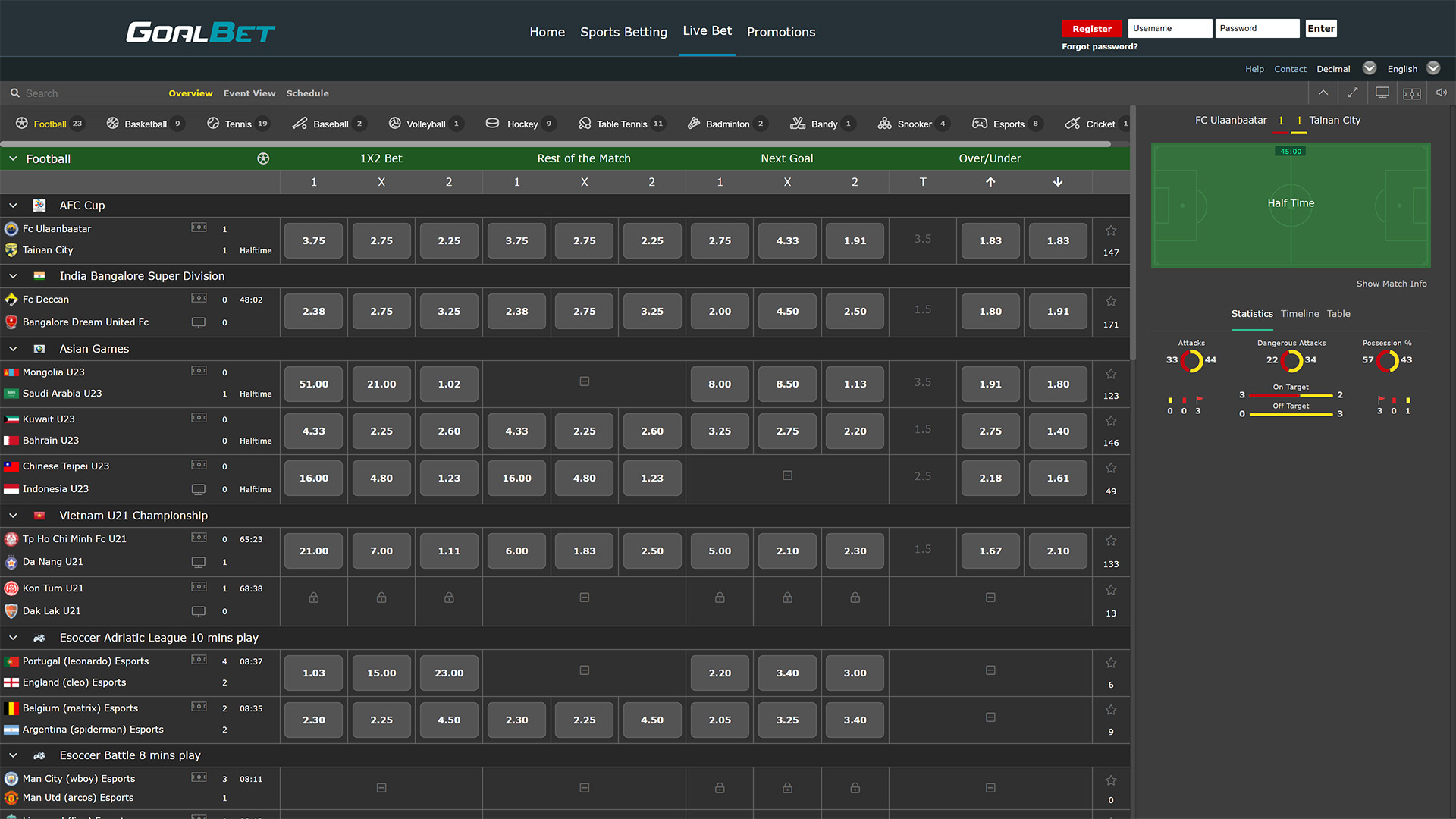Switch to Event View tab

(249, 93)
